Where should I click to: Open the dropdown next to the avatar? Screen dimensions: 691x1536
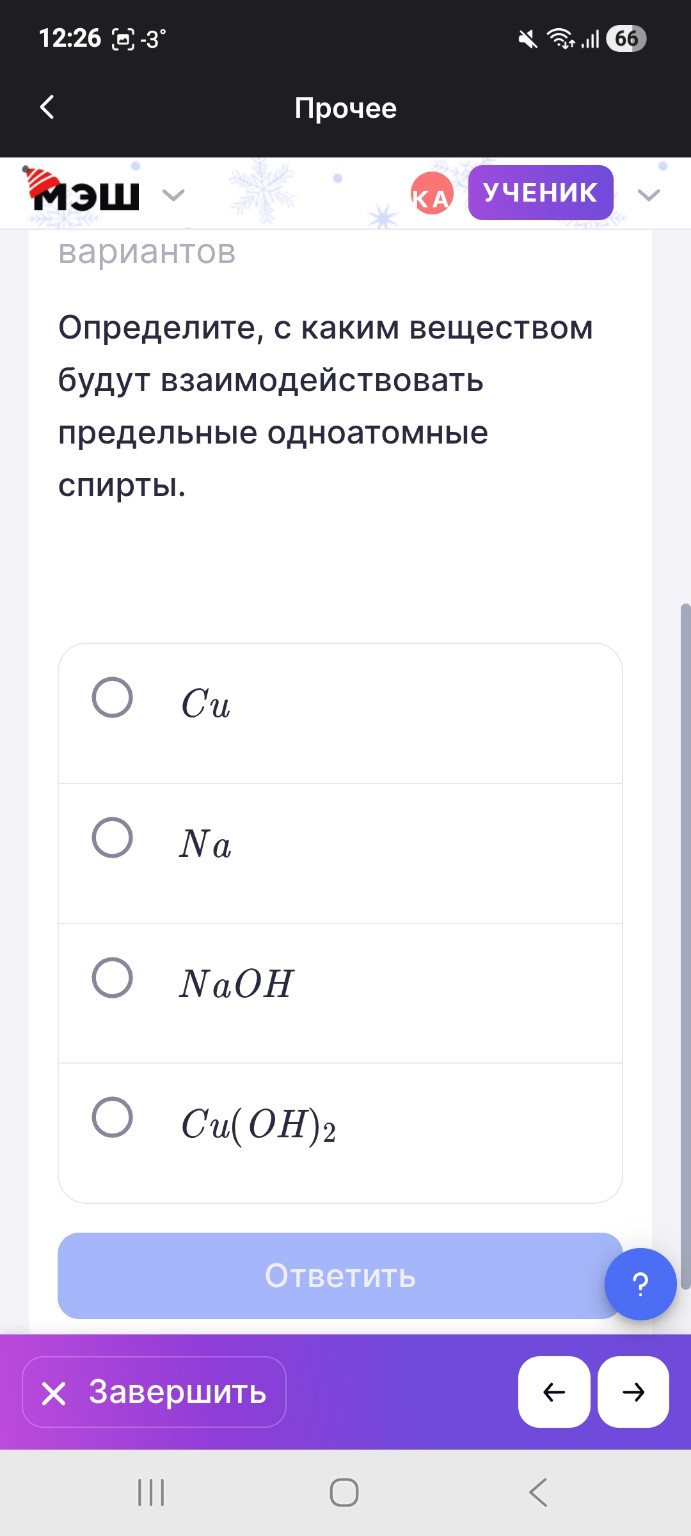[x=650, y=197]
